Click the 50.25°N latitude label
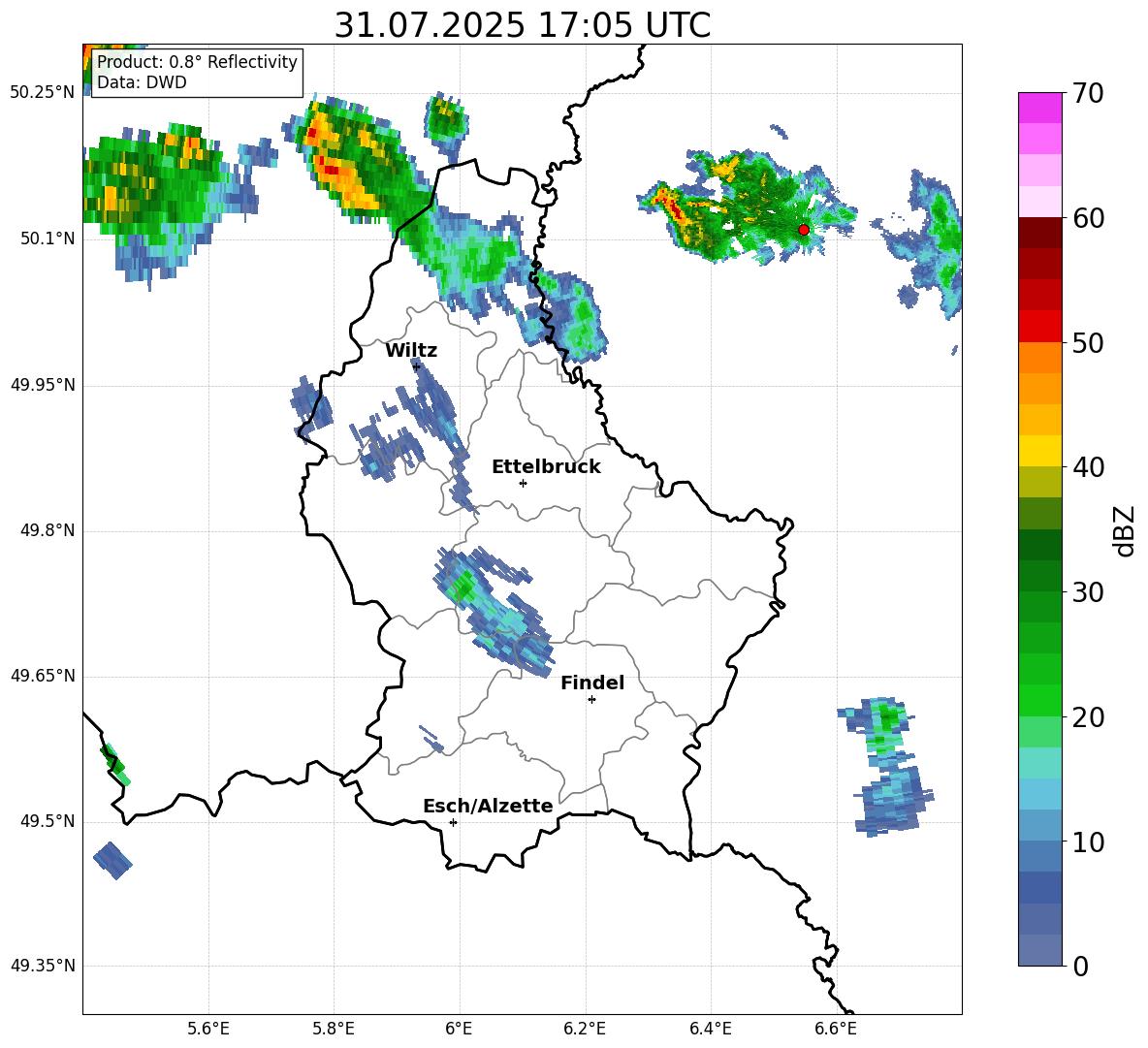Image resolution: width=1148 pixels, height=1048 pixels. [x=43, y=93]
